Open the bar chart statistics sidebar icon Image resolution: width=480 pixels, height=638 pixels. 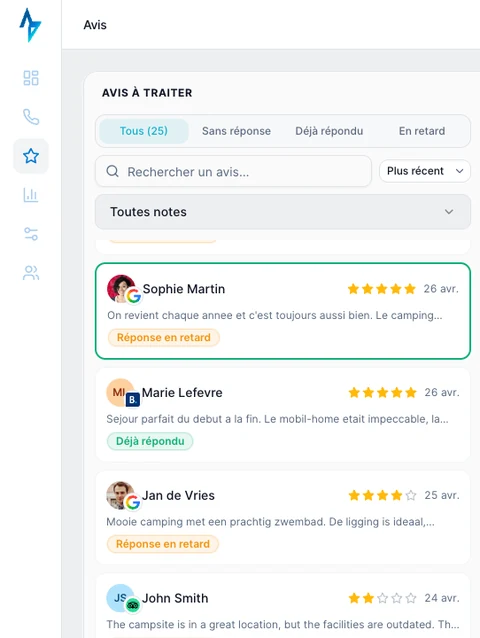(x=31, y=195)
